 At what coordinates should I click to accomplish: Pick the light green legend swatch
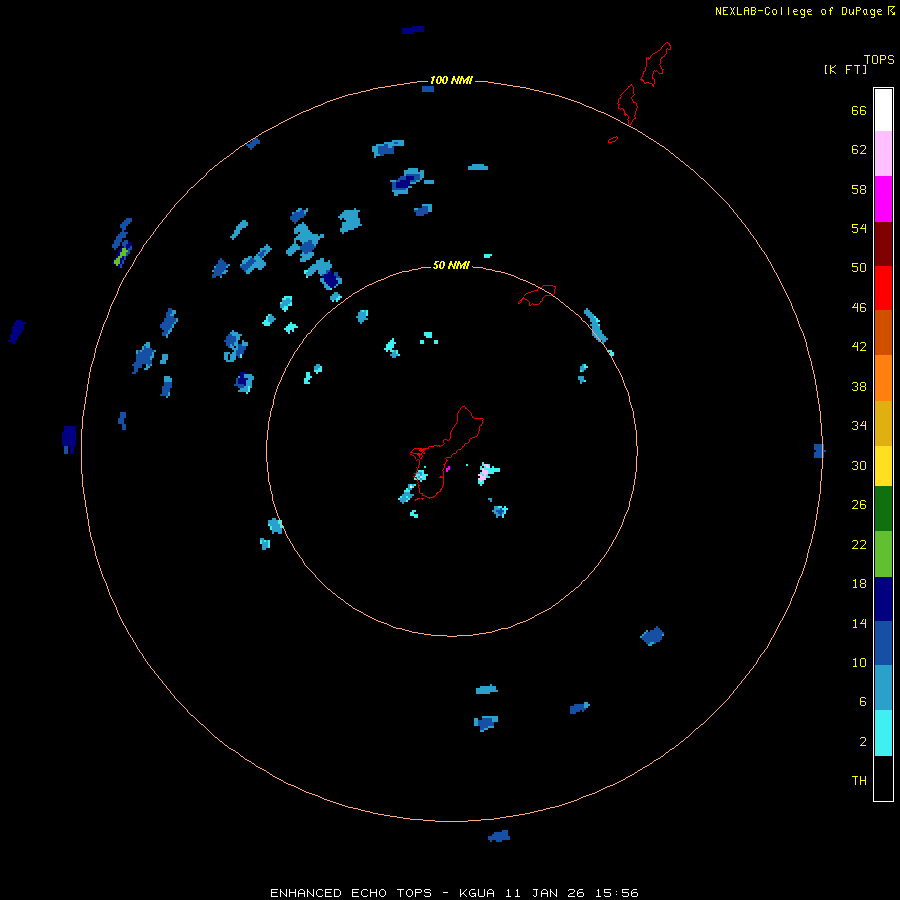click(883, 554)
